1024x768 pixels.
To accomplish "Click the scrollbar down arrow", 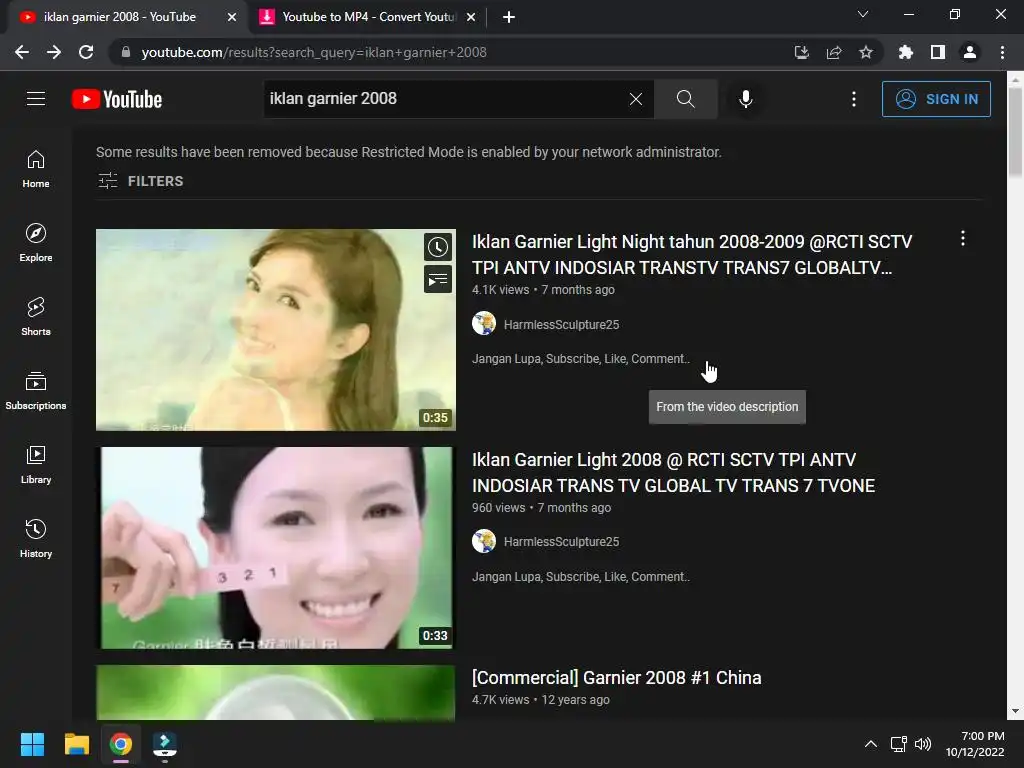I will tap(1015, 711).
